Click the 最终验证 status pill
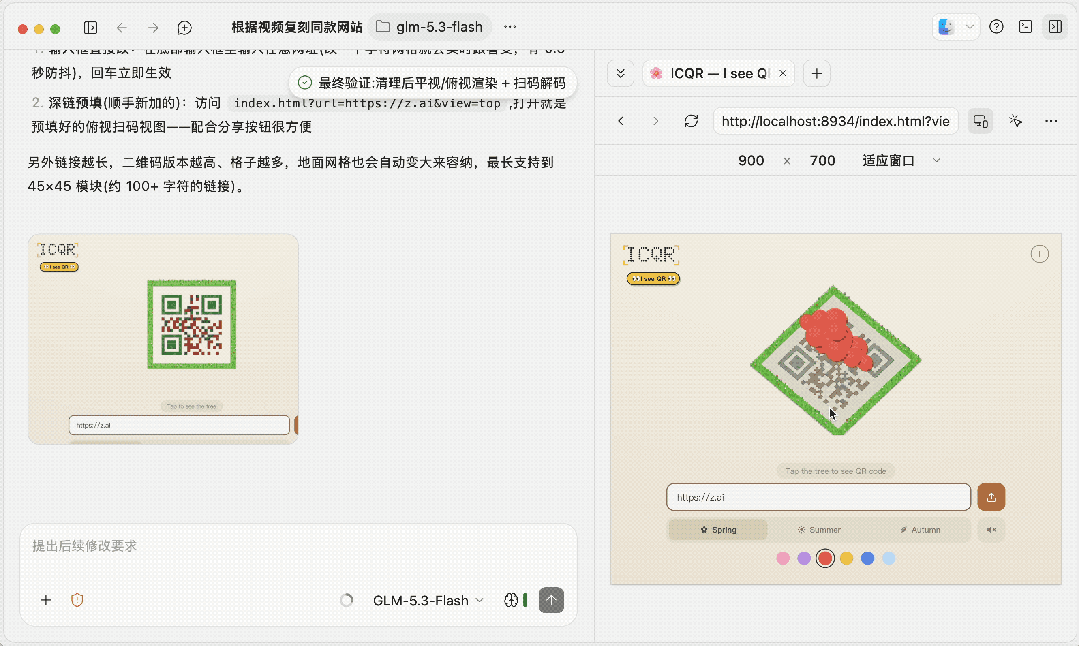This screenshot has height=646, width=1079. (432, 83)
